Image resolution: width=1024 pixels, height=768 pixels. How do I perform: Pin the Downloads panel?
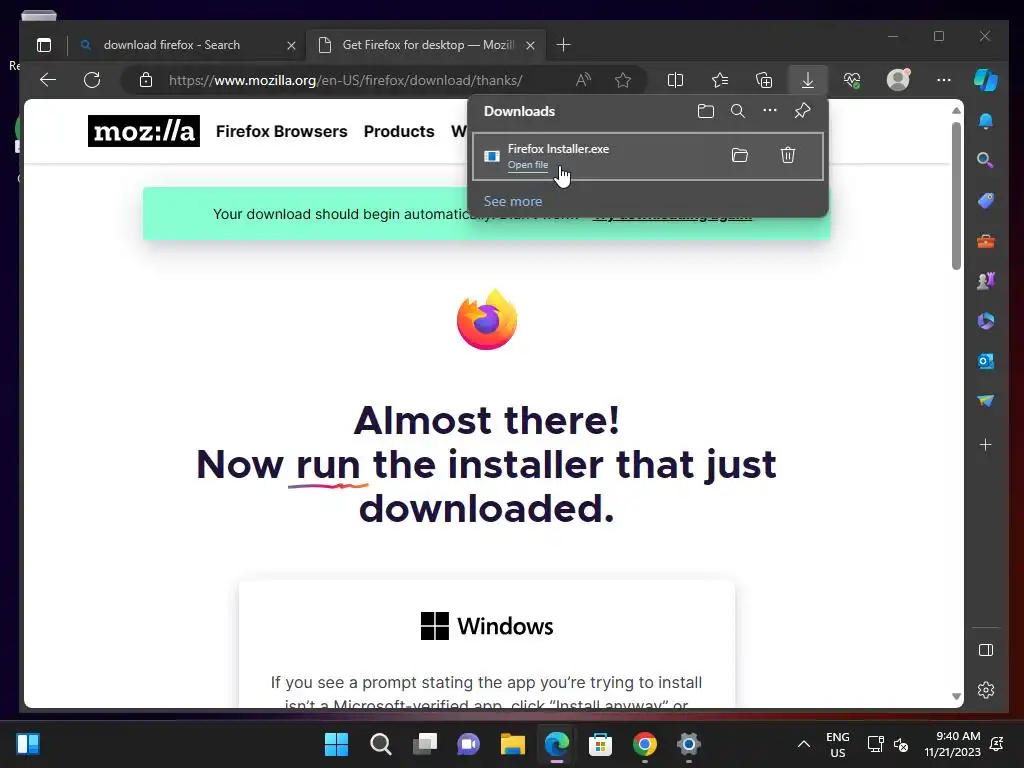click(803, 110)
